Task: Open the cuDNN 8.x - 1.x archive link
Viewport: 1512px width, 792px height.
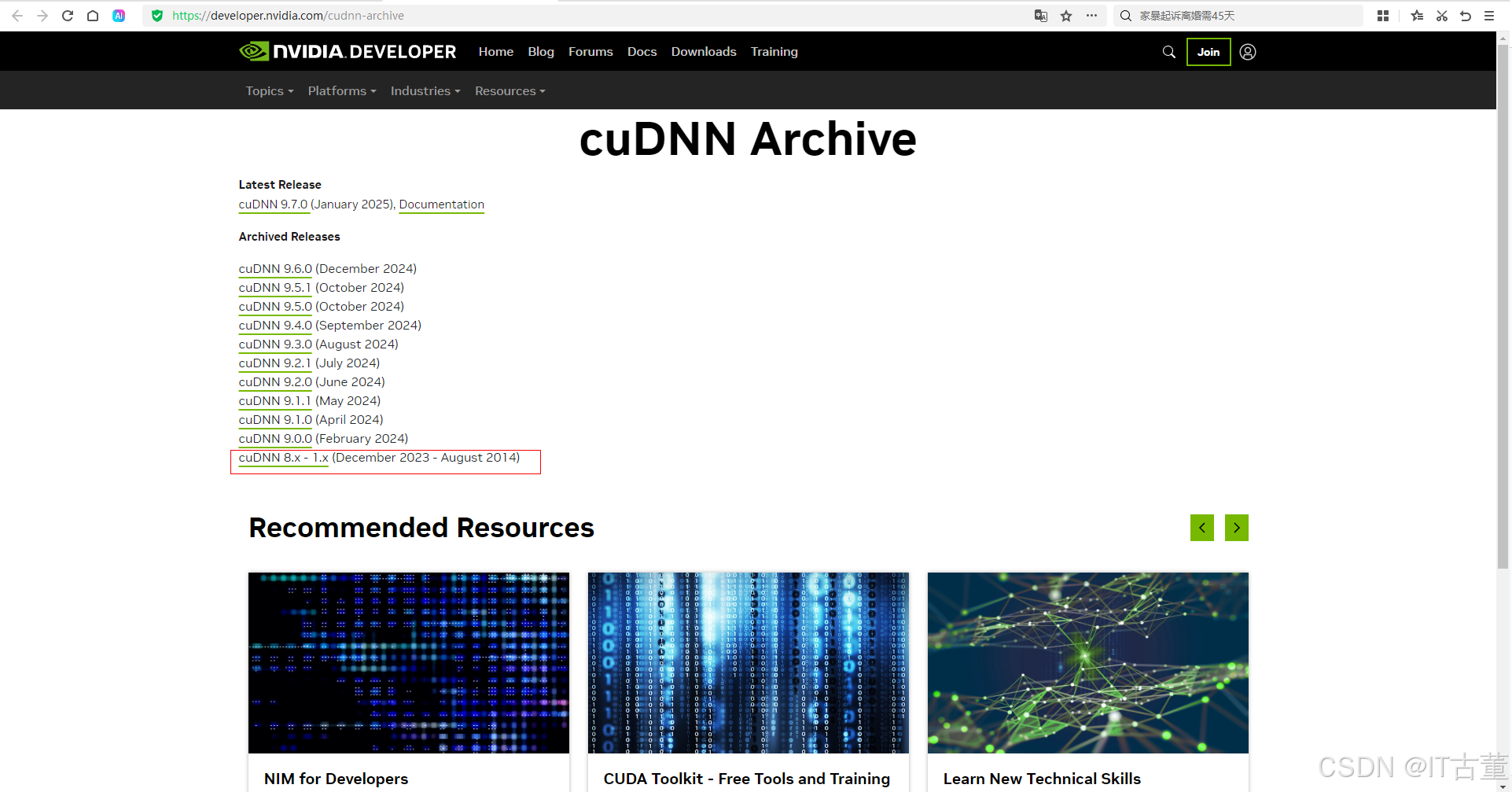Action: (x=284, y=458)
